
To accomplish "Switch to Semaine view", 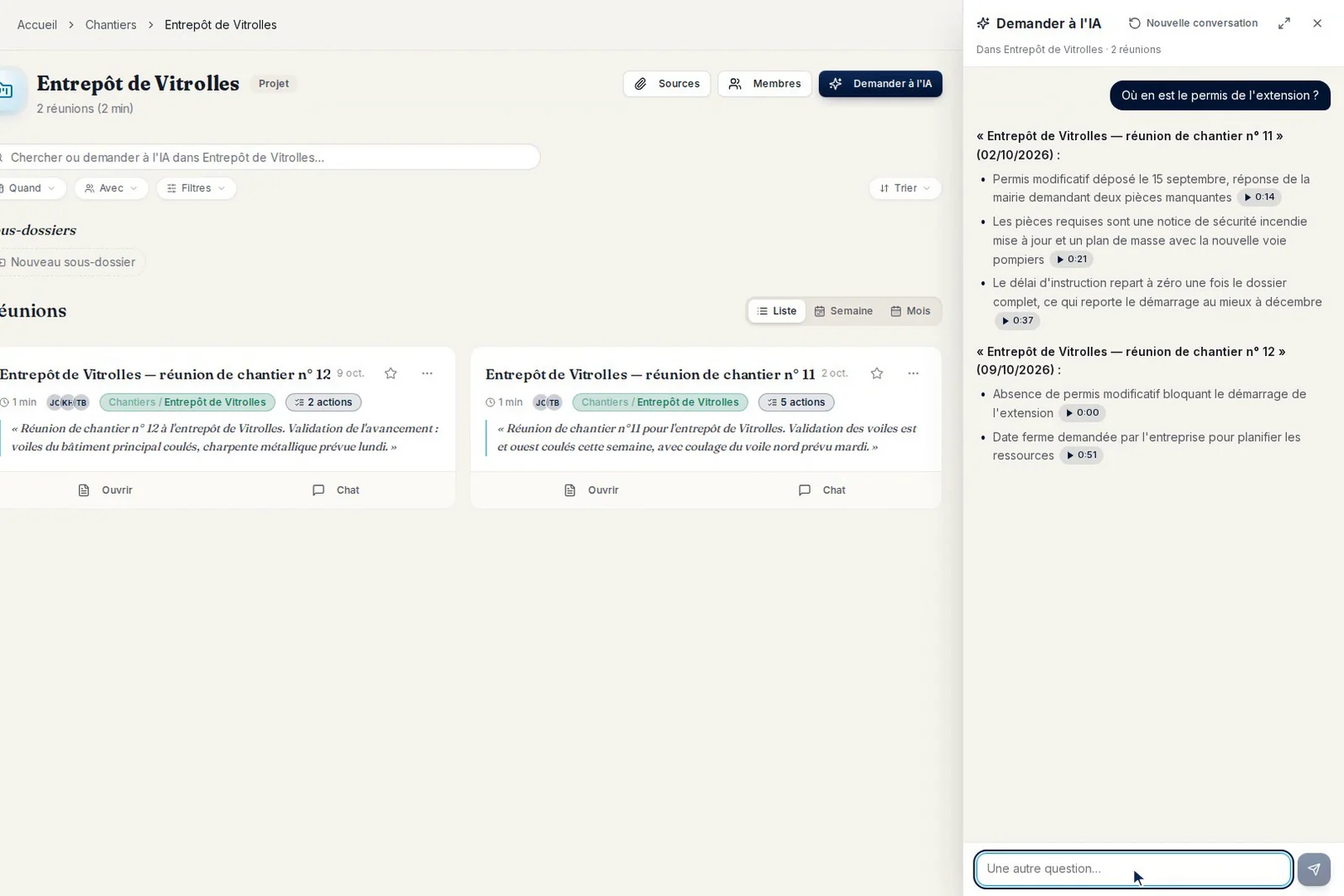I will 843,311.
